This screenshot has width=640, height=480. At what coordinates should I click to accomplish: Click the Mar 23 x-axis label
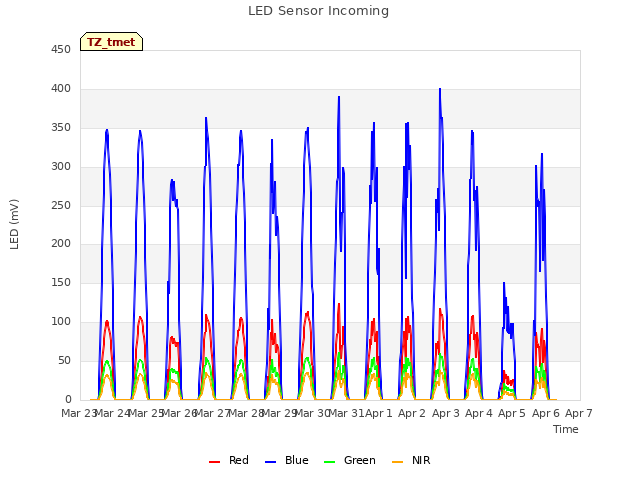tap(78, 413)
